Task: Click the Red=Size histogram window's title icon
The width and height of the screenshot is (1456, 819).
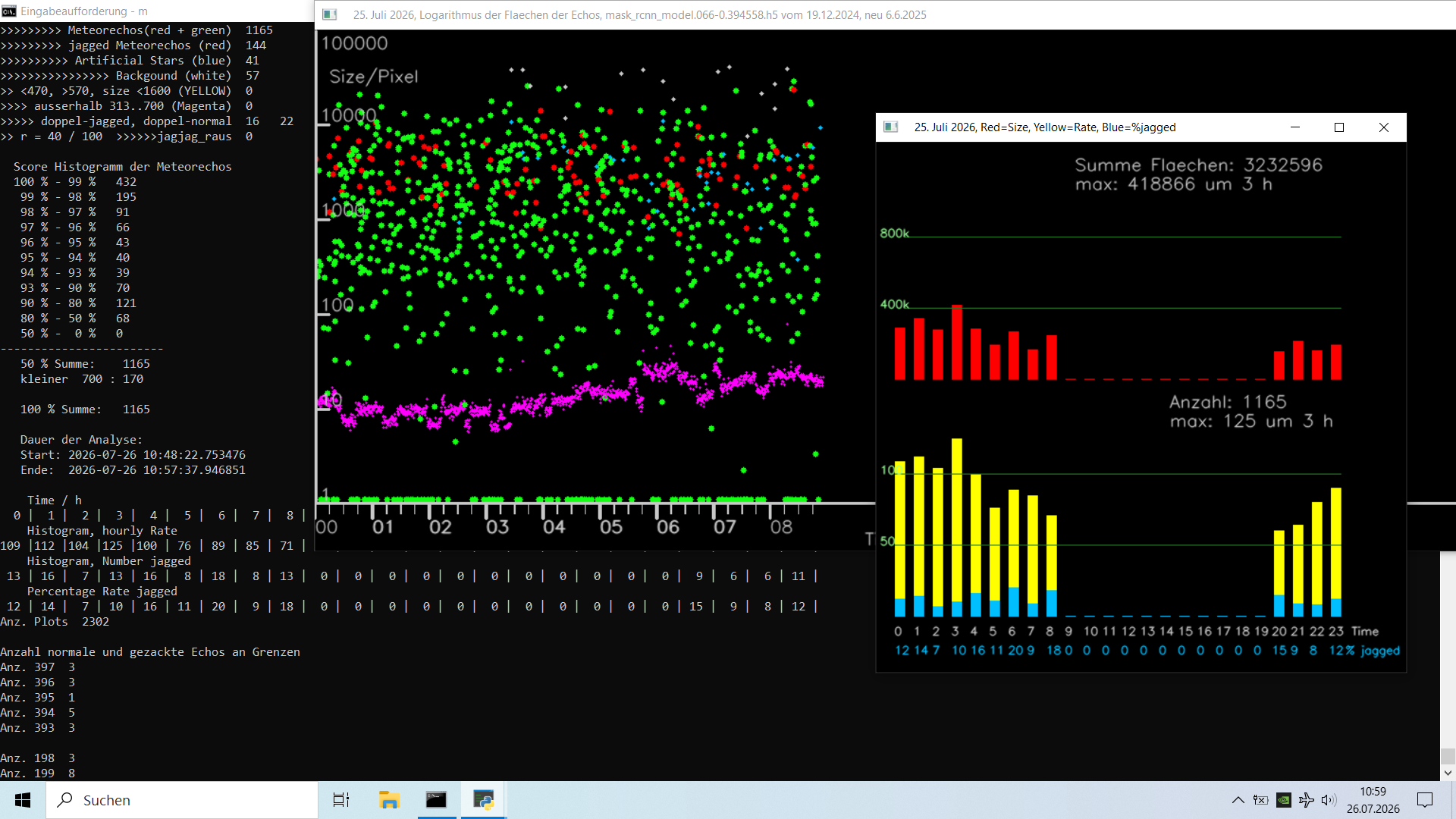Action: tap(891, 127)
